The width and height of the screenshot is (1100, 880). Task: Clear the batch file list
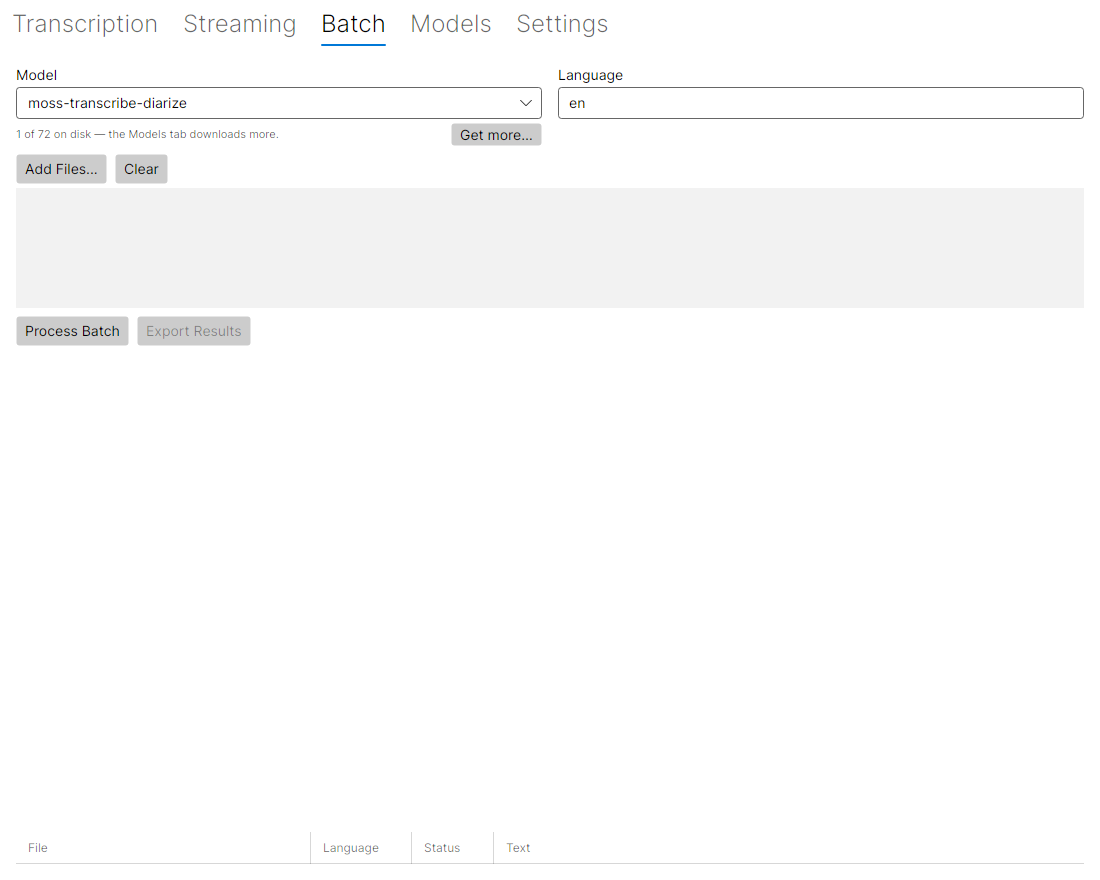tap(141, 169)
